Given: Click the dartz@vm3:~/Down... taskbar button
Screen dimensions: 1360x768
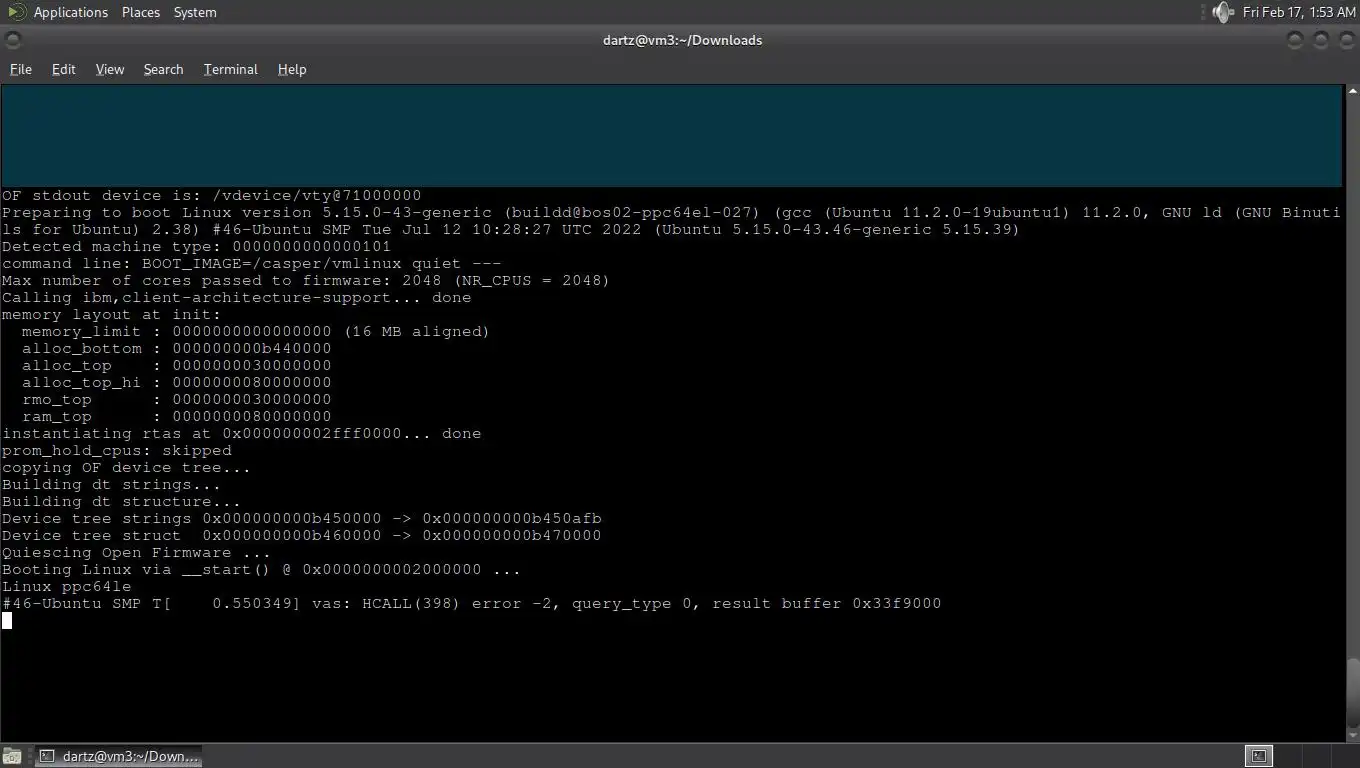Looking at the screenshot, I should coord(119,756).
